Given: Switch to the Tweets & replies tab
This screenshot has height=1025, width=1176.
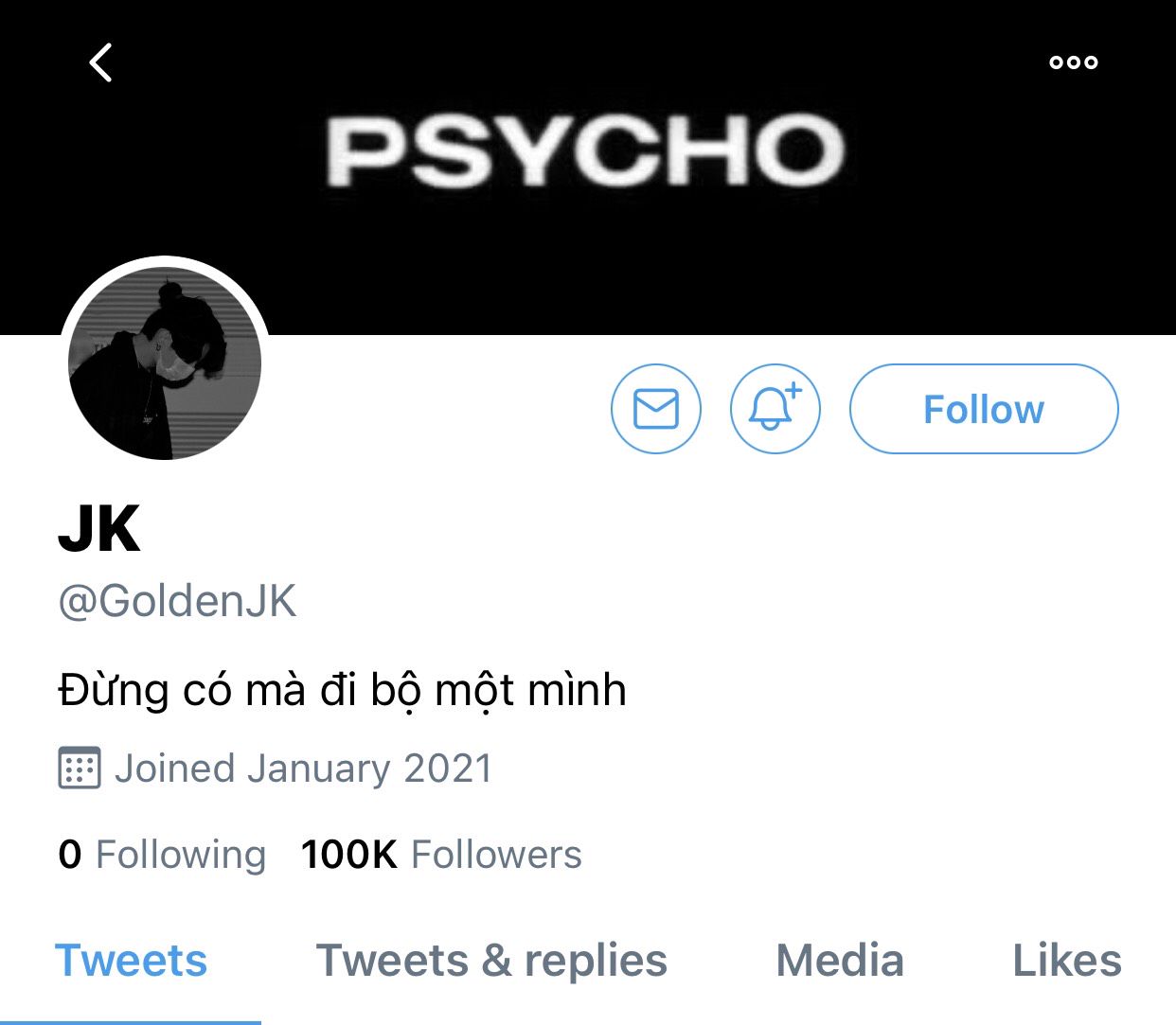Looking at the screenshot, I should click(491, 961).
